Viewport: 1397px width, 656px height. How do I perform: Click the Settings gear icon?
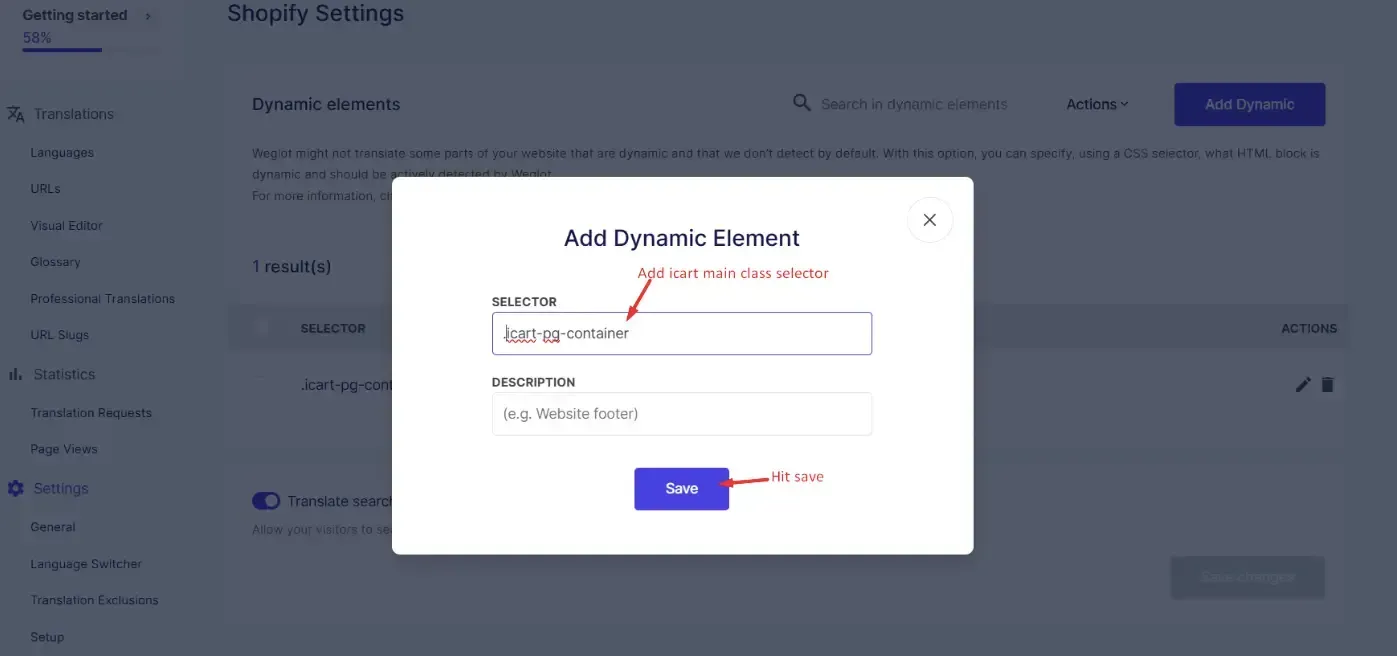point(16,489)
